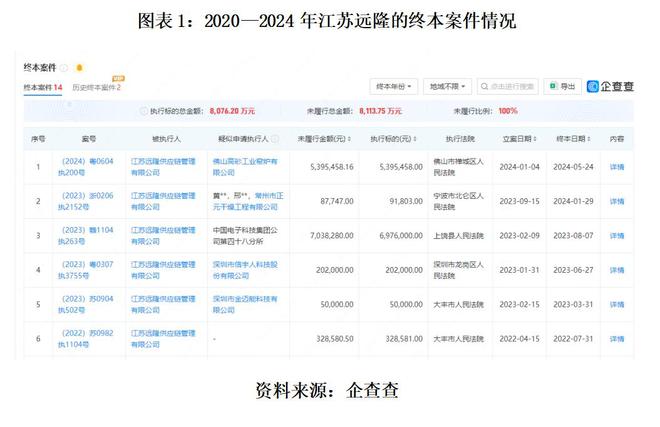Viewport: 660px width, 427px height.
Task: Click the 未履行总金额 value 8,113.75 万元
Action: (381, 111)
